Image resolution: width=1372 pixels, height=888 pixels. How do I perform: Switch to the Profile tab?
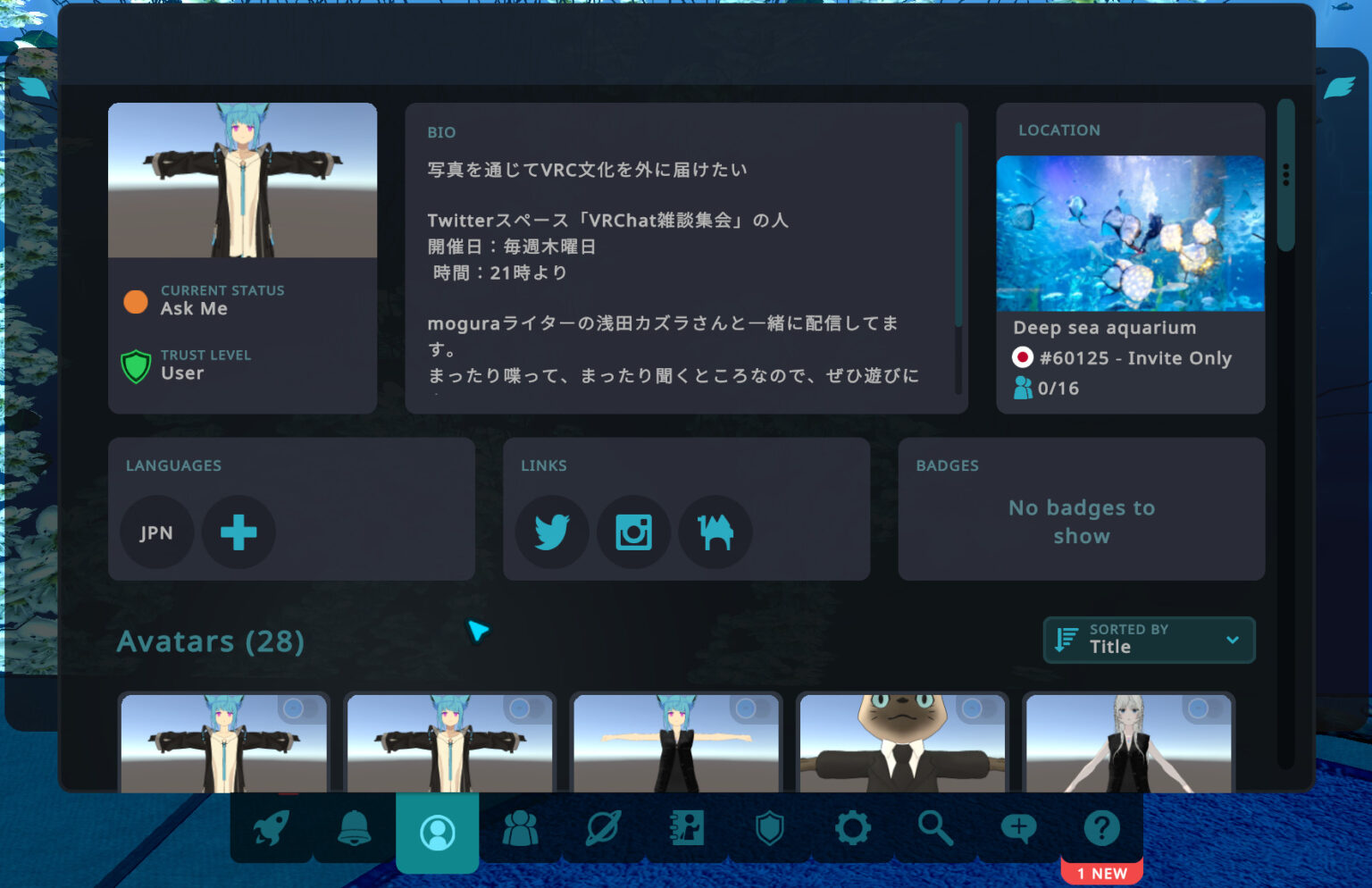pos(438,829)
